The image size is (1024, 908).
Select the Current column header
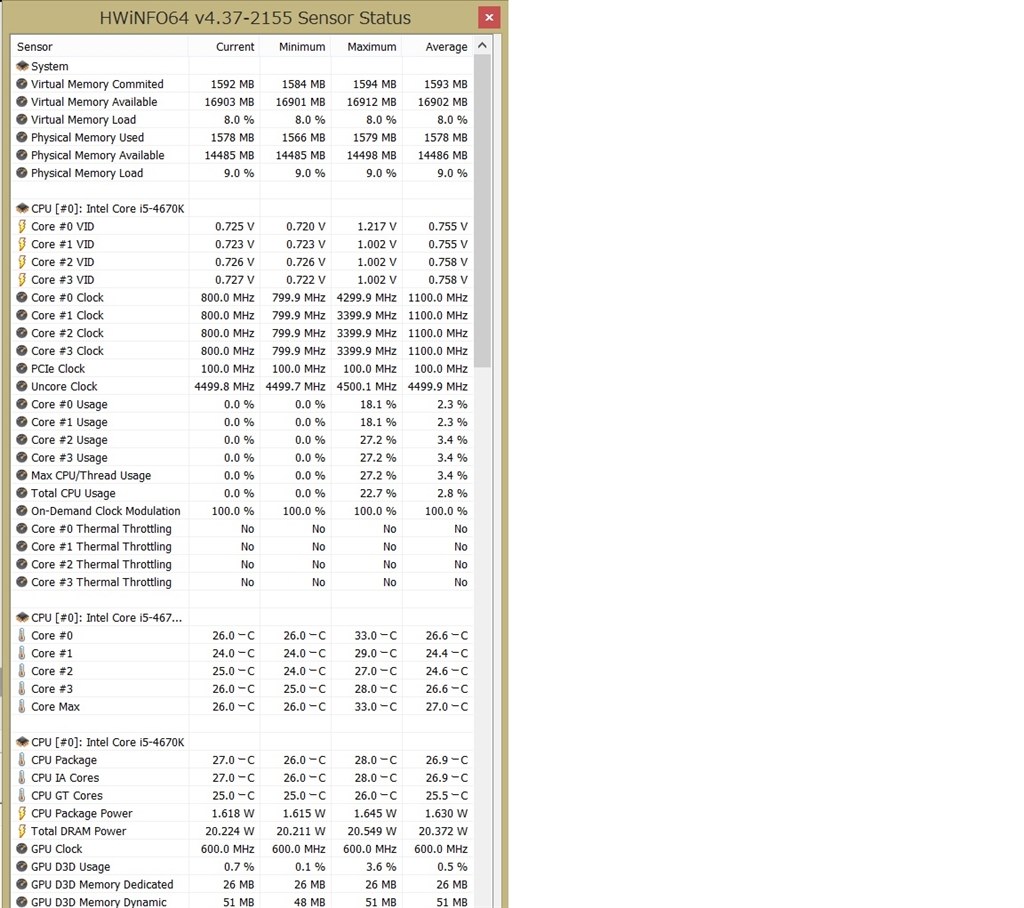click(x=224, y=46)
